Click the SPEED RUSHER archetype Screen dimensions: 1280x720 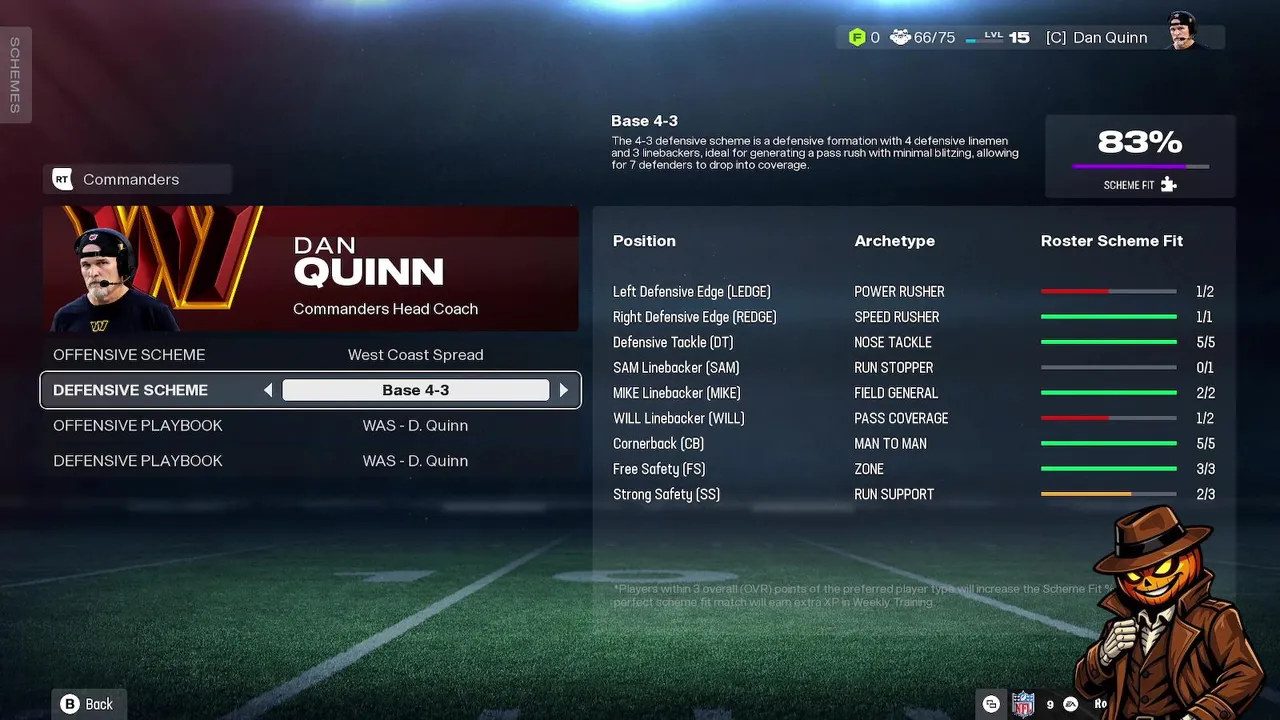pos(897,317)
